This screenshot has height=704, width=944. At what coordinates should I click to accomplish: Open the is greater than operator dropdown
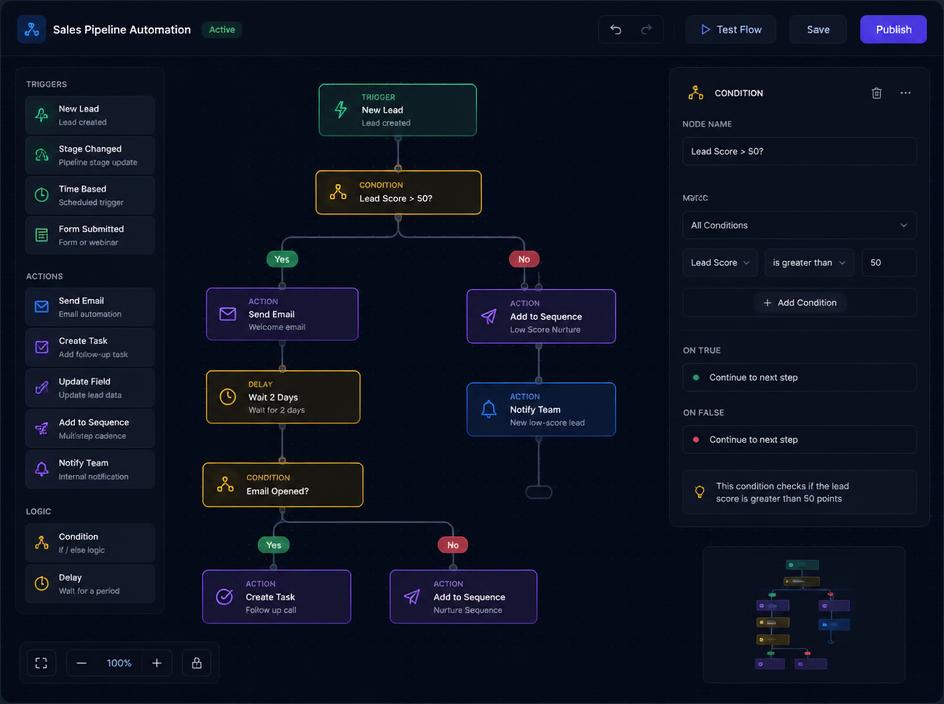[x=809, y=263]
